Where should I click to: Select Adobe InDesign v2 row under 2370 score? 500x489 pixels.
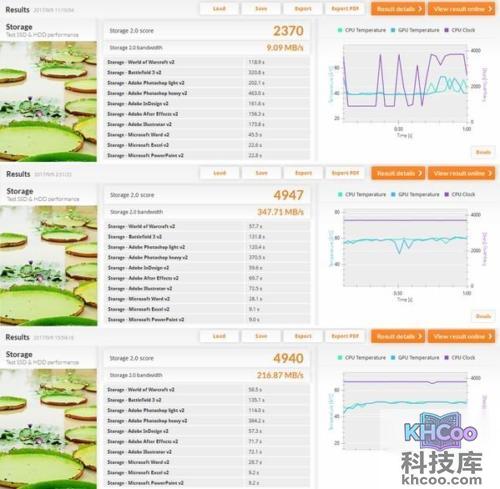click(207, 104)
